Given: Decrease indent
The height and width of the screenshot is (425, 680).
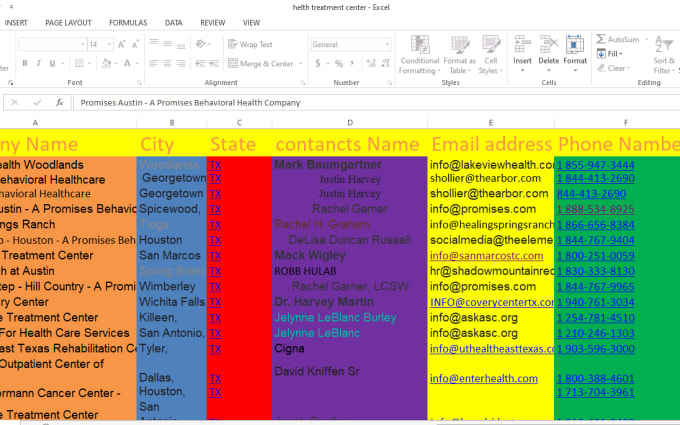Looking at the screenshot, I should 200,63.
